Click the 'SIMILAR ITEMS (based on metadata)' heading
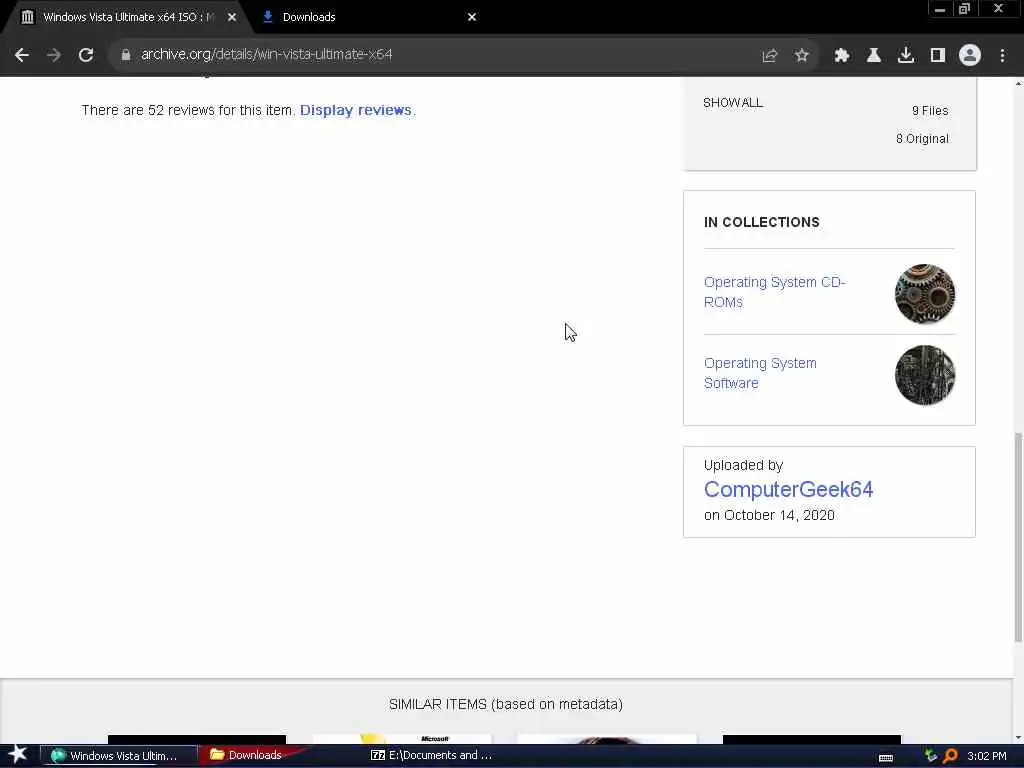The height and width of the screenshot is (768, 1024). click(x=505, y=704)
